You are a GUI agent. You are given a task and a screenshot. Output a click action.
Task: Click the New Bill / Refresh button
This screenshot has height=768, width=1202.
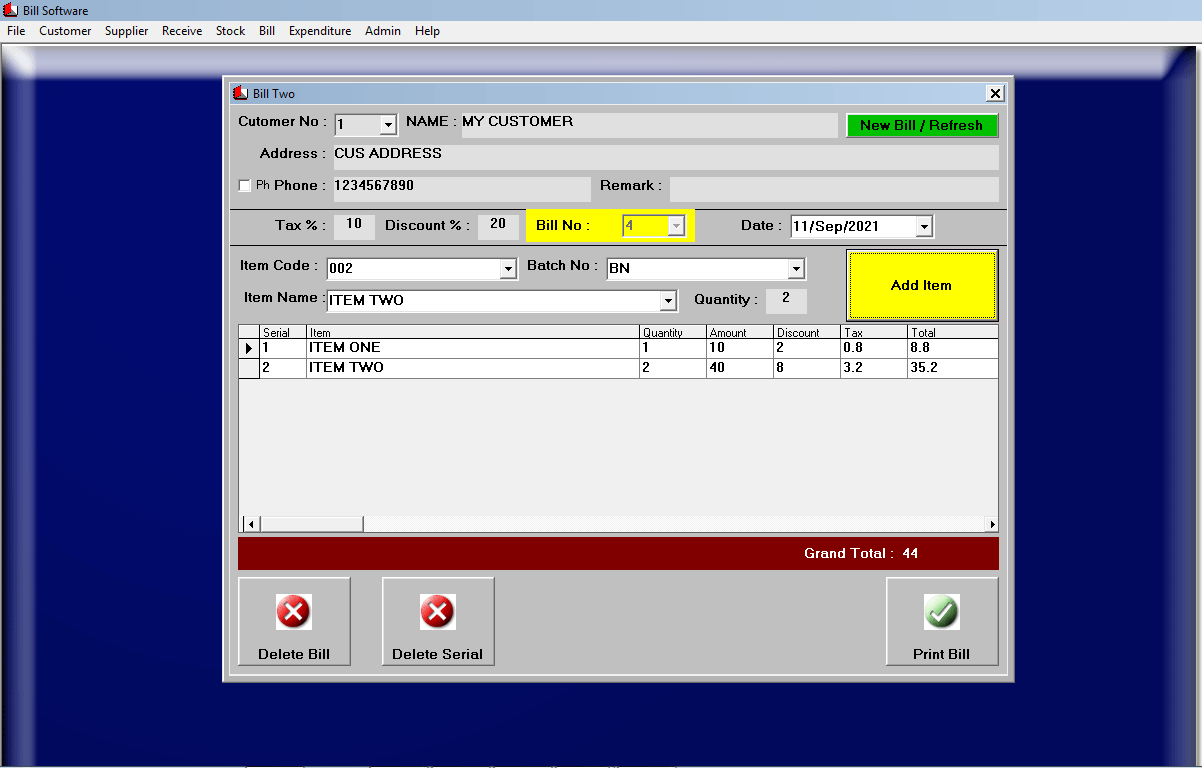tap(922, 125)
